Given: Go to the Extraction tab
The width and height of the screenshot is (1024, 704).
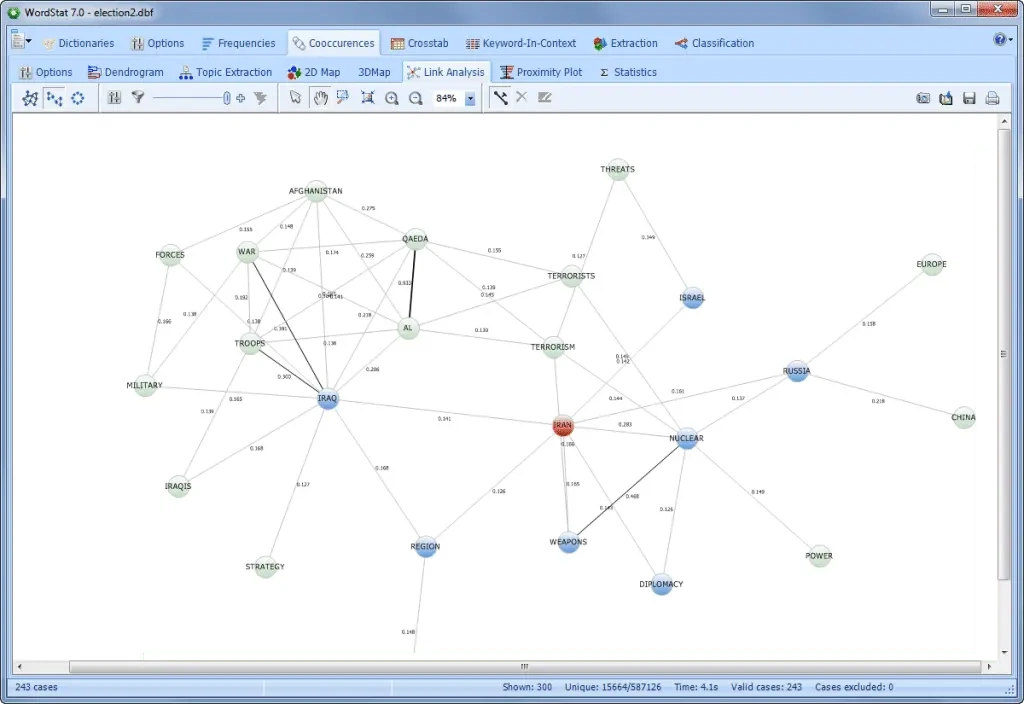Looking at the screenshot, I should 626,43.
